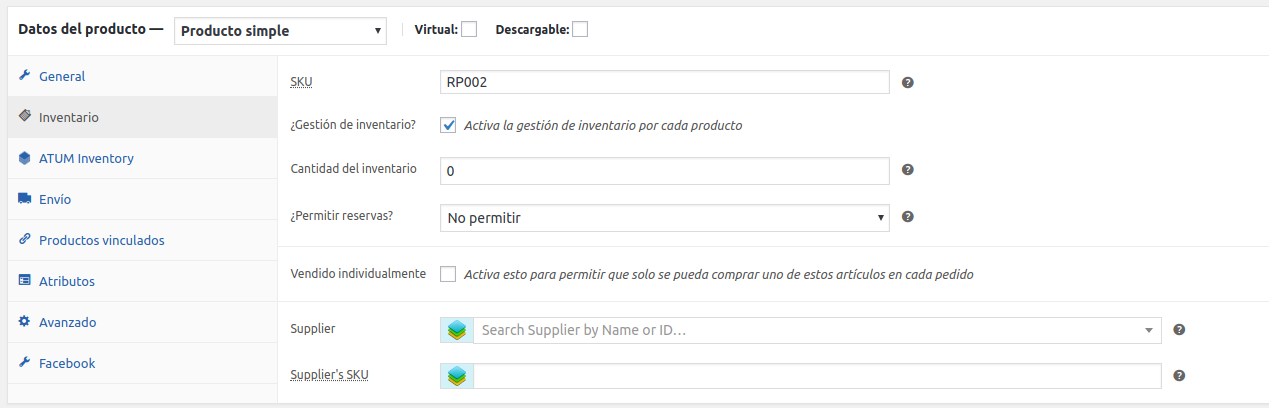The width and height of the screenshot is (1269, 408).
Task: Check the Vendido individualmente checkbox
Action: pos(448,274)
